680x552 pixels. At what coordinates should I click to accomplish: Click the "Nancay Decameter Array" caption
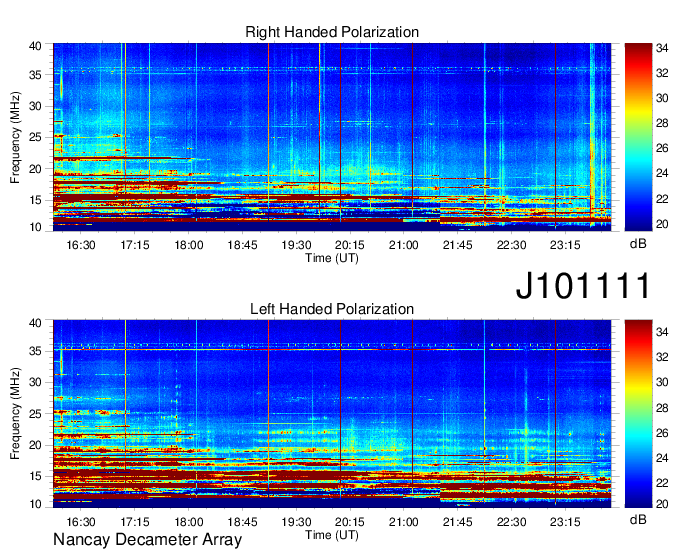point(147,540)
